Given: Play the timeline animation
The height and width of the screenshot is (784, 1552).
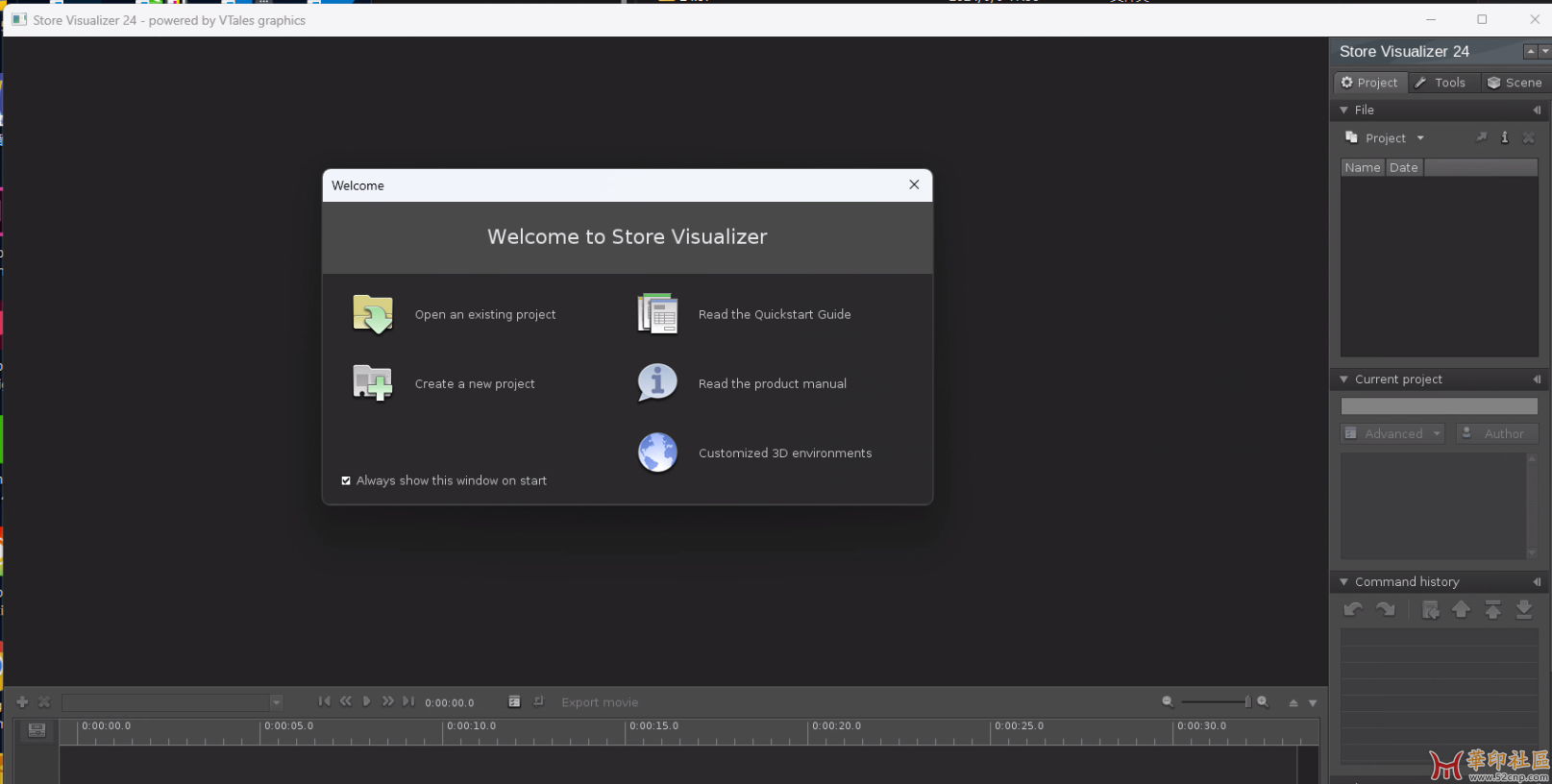Looking at the screenshot, I should 367,701.
